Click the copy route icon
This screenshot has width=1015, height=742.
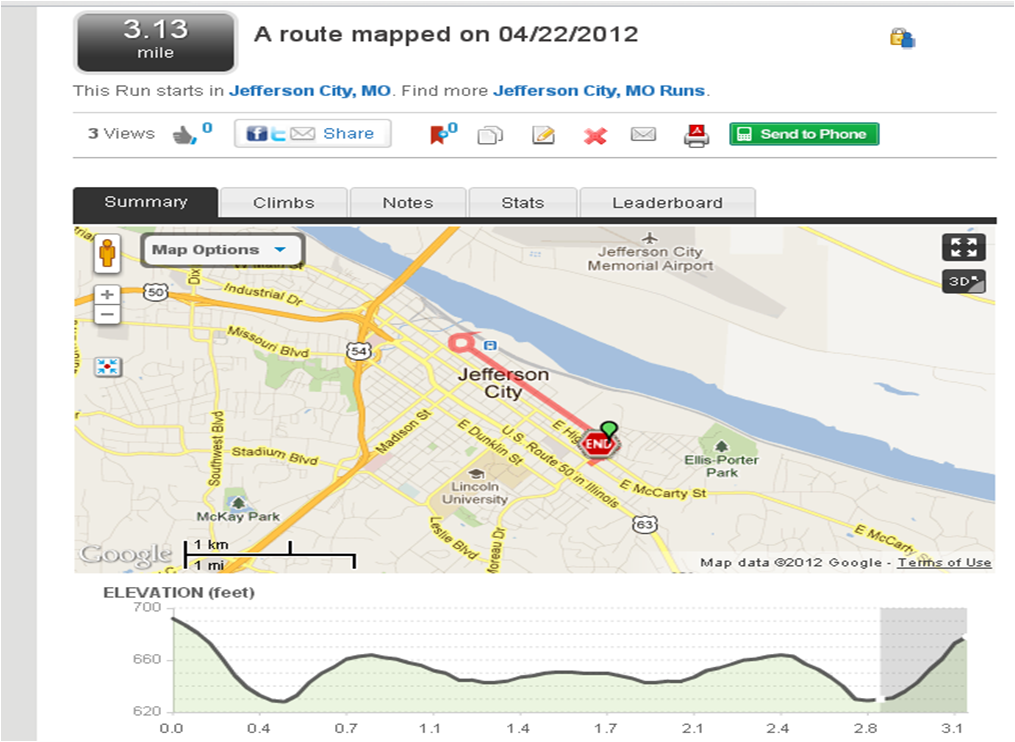490,135
